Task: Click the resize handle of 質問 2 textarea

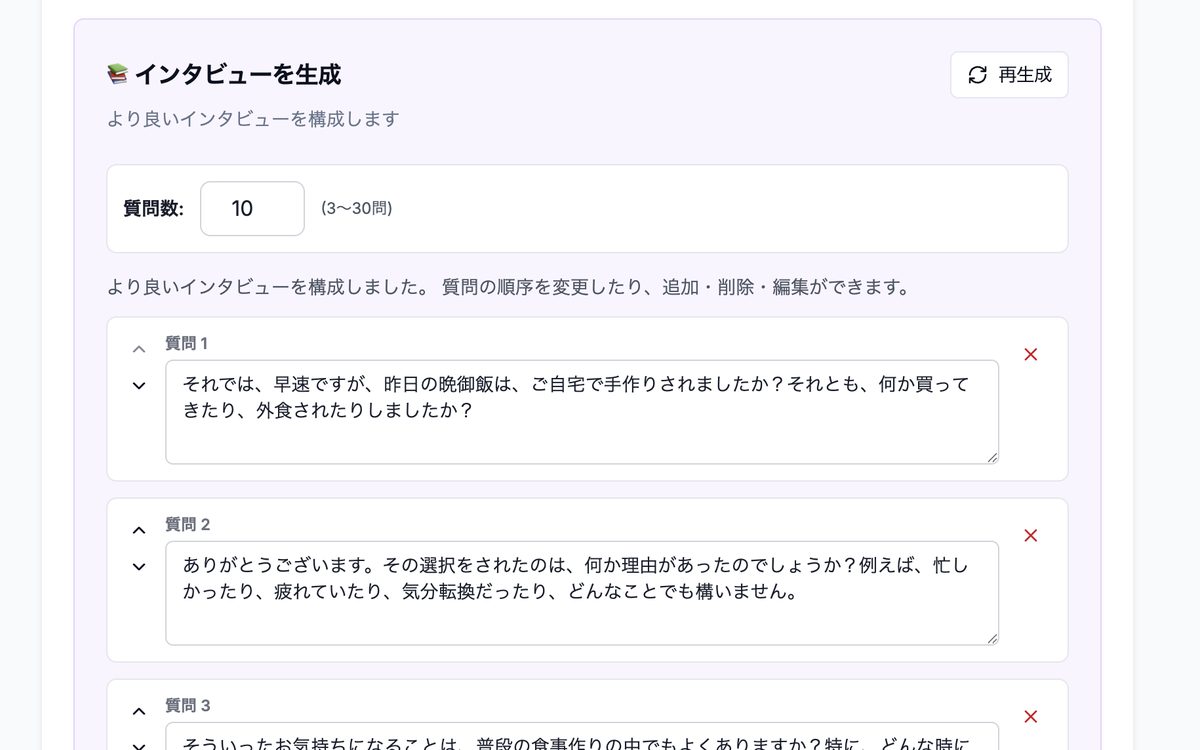Action: pyautogui.click(x=992, y=638)
